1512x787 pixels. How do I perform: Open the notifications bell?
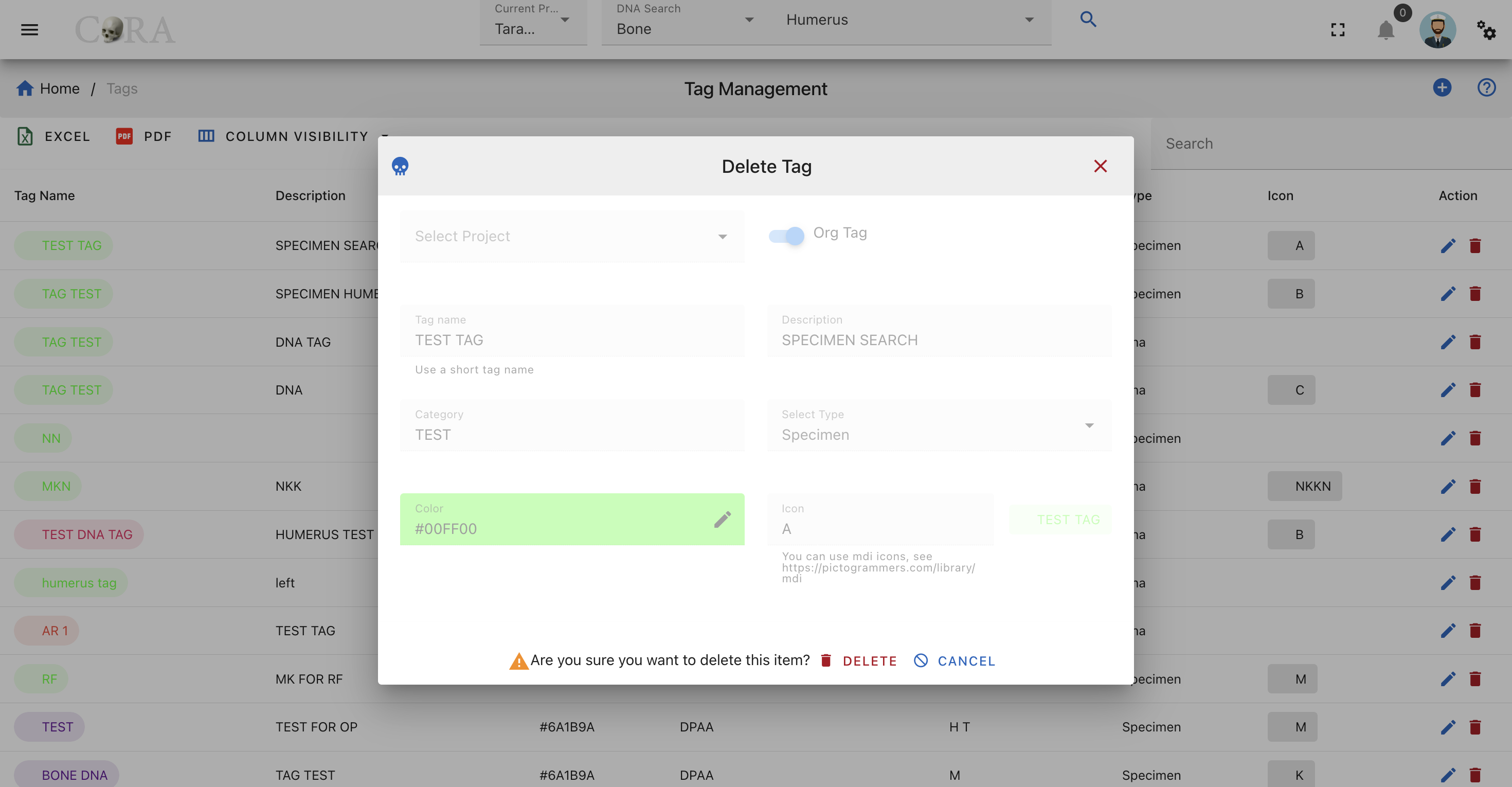click(1386, 30)
